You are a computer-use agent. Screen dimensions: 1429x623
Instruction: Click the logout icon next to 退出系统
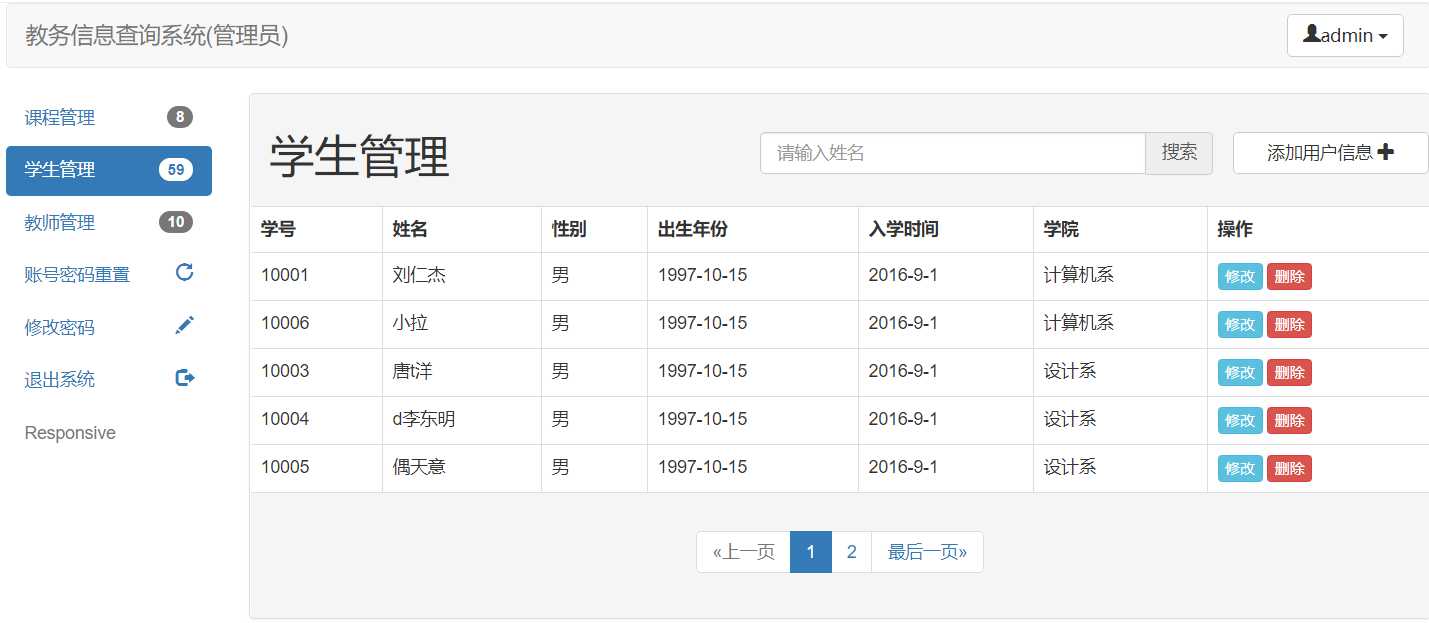(x=183, y=377)
